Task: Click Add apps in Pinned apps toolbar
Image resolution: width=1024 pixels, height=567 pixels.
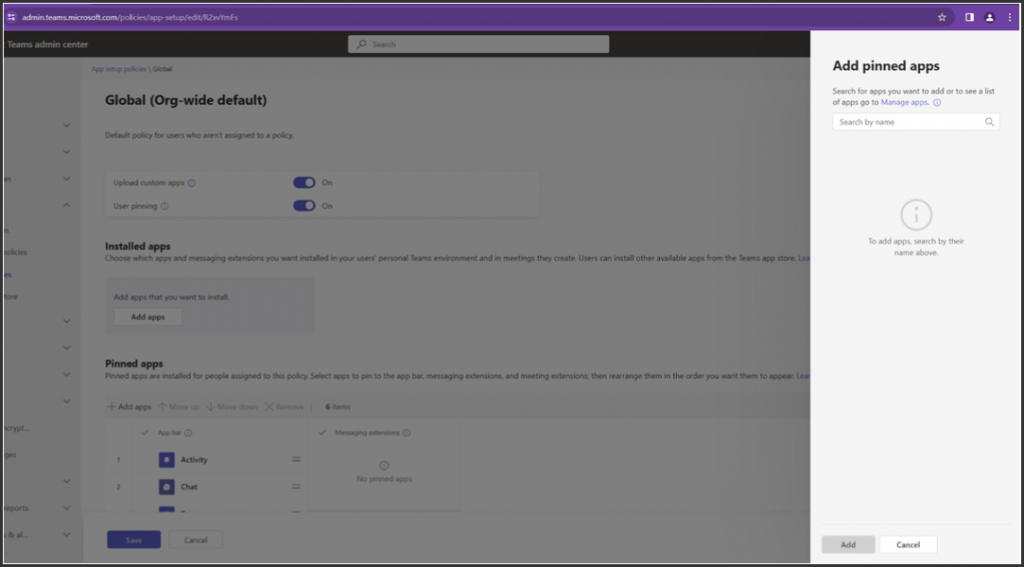Action: (x=129, y=407)
